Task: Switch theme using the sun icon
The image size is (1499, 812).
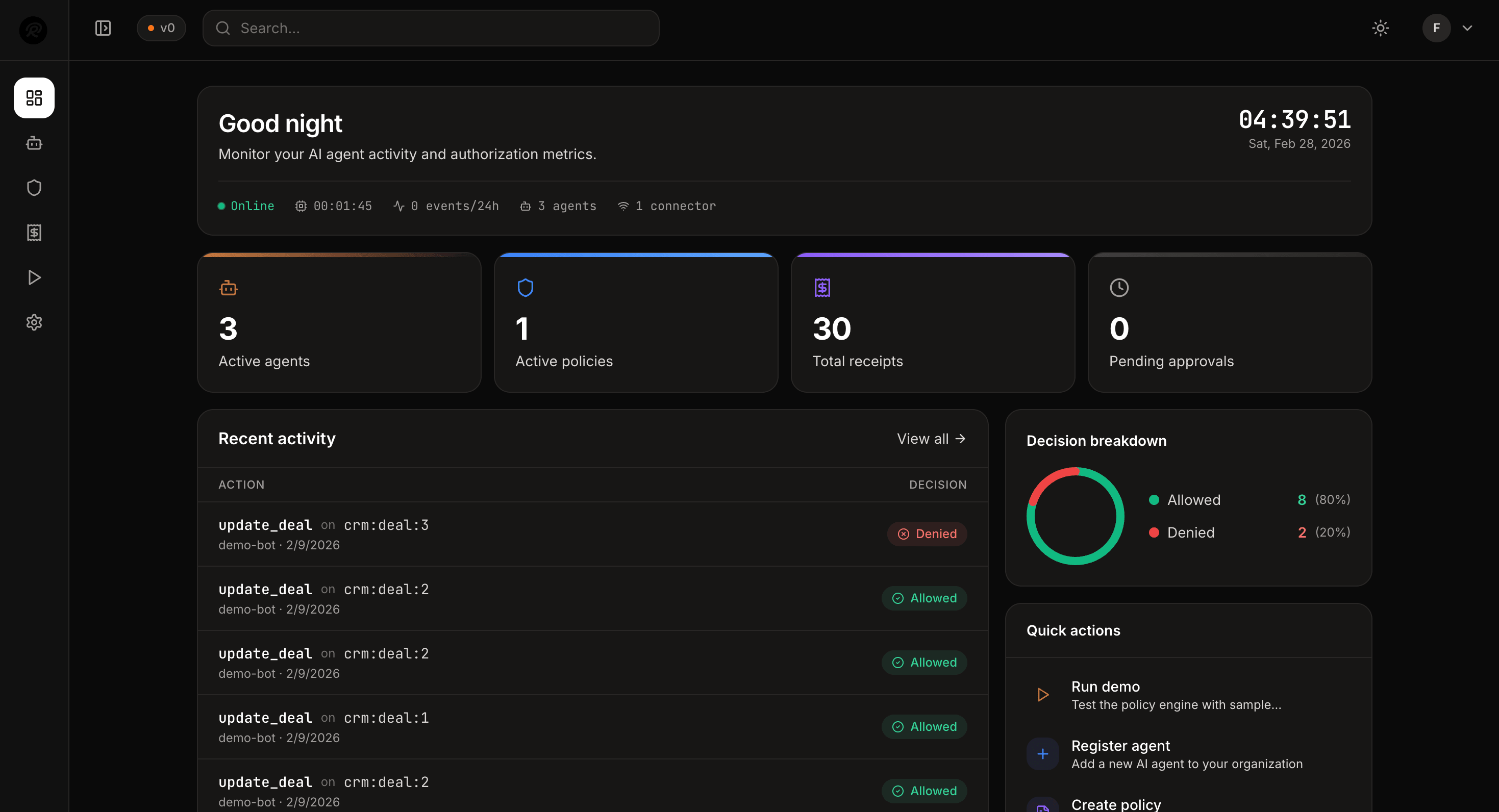Action: point(1381,28)
